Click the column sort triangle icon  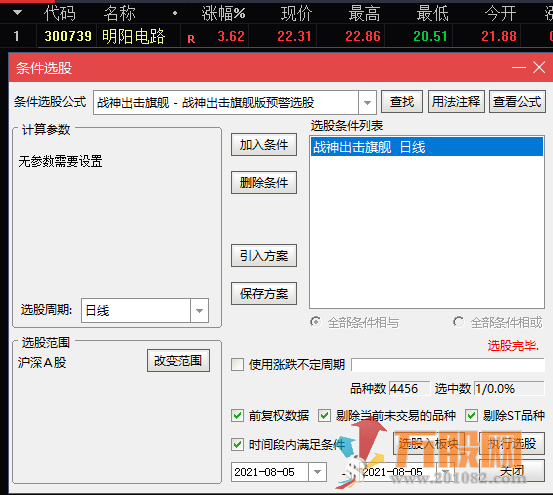click(x=17, y=13)
